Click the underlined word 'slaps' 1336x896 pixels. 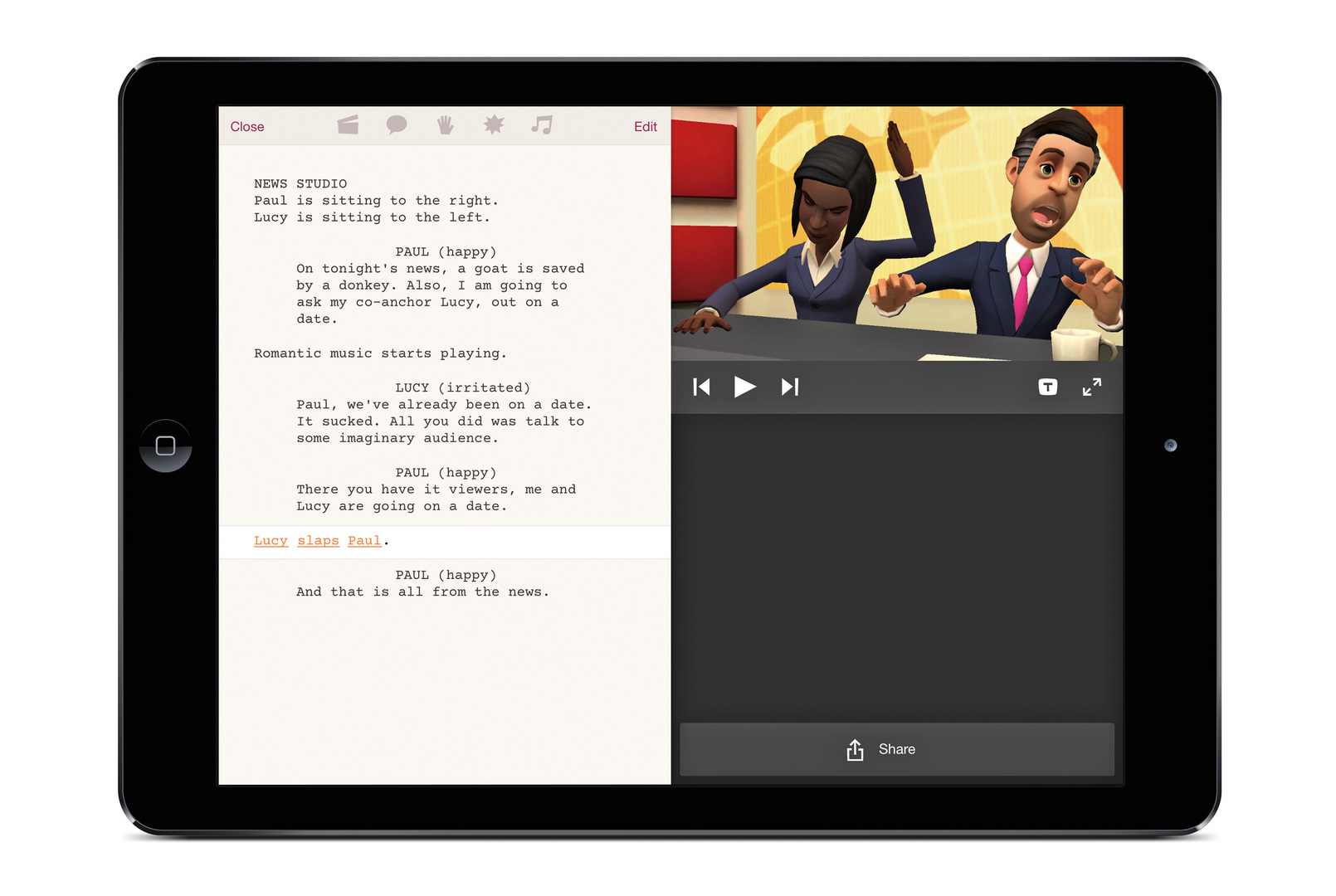[x=318, y=541]
